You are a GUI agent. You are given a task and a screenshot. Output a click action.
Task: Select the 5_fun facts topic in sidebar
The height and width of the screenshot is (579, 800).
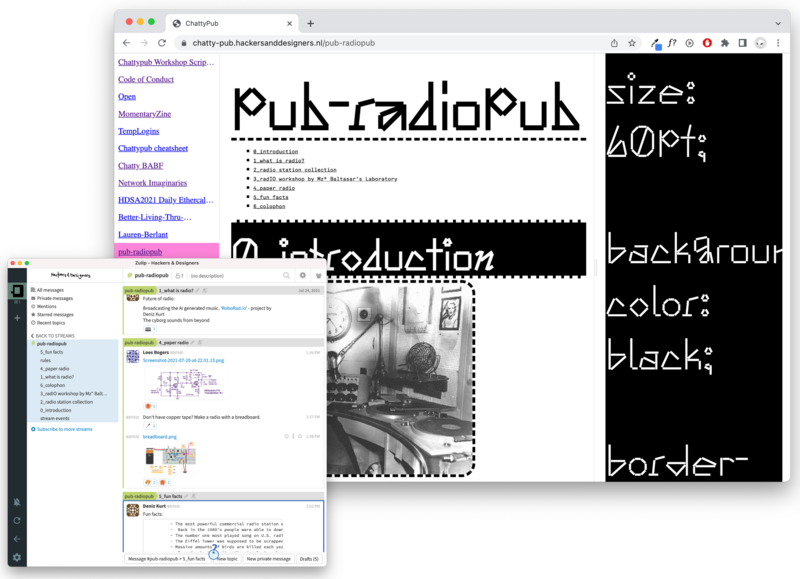point(52,352)
